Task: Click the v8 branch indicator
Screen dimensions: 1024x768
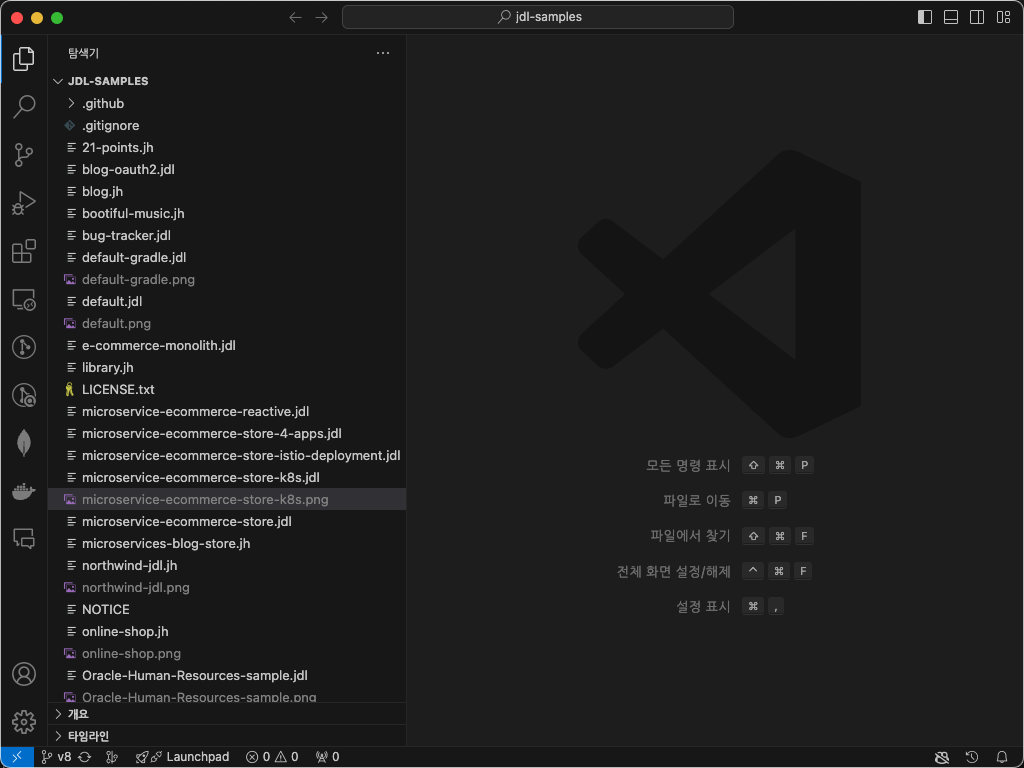Action: point(56,757)
